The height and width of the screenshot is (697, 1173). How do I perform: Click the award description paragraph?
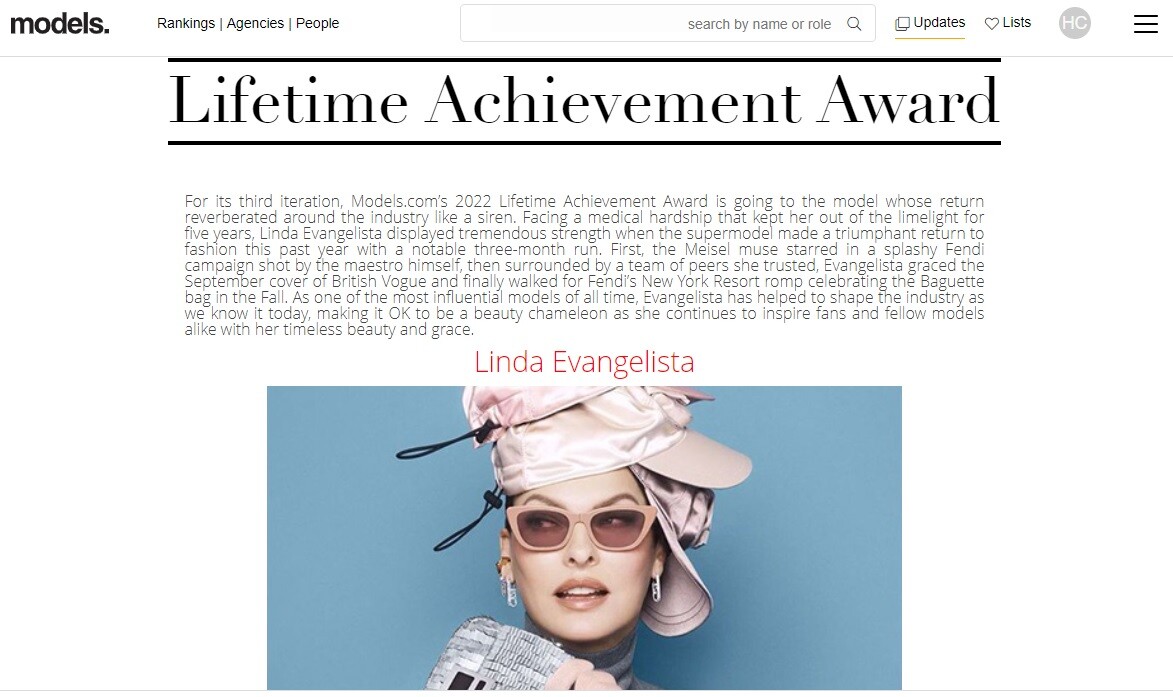pyautogui.click(x=584, y=265)
